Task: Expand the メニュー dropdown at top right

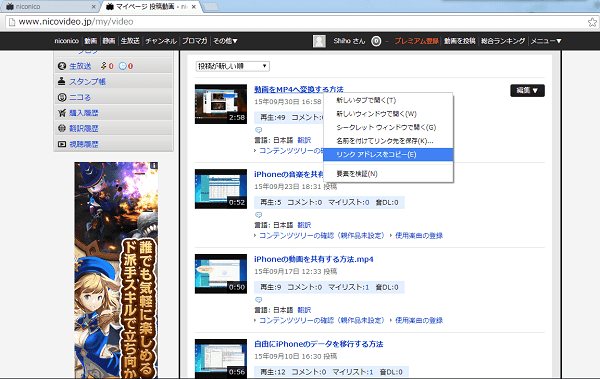Action: [x=546, y=41]
